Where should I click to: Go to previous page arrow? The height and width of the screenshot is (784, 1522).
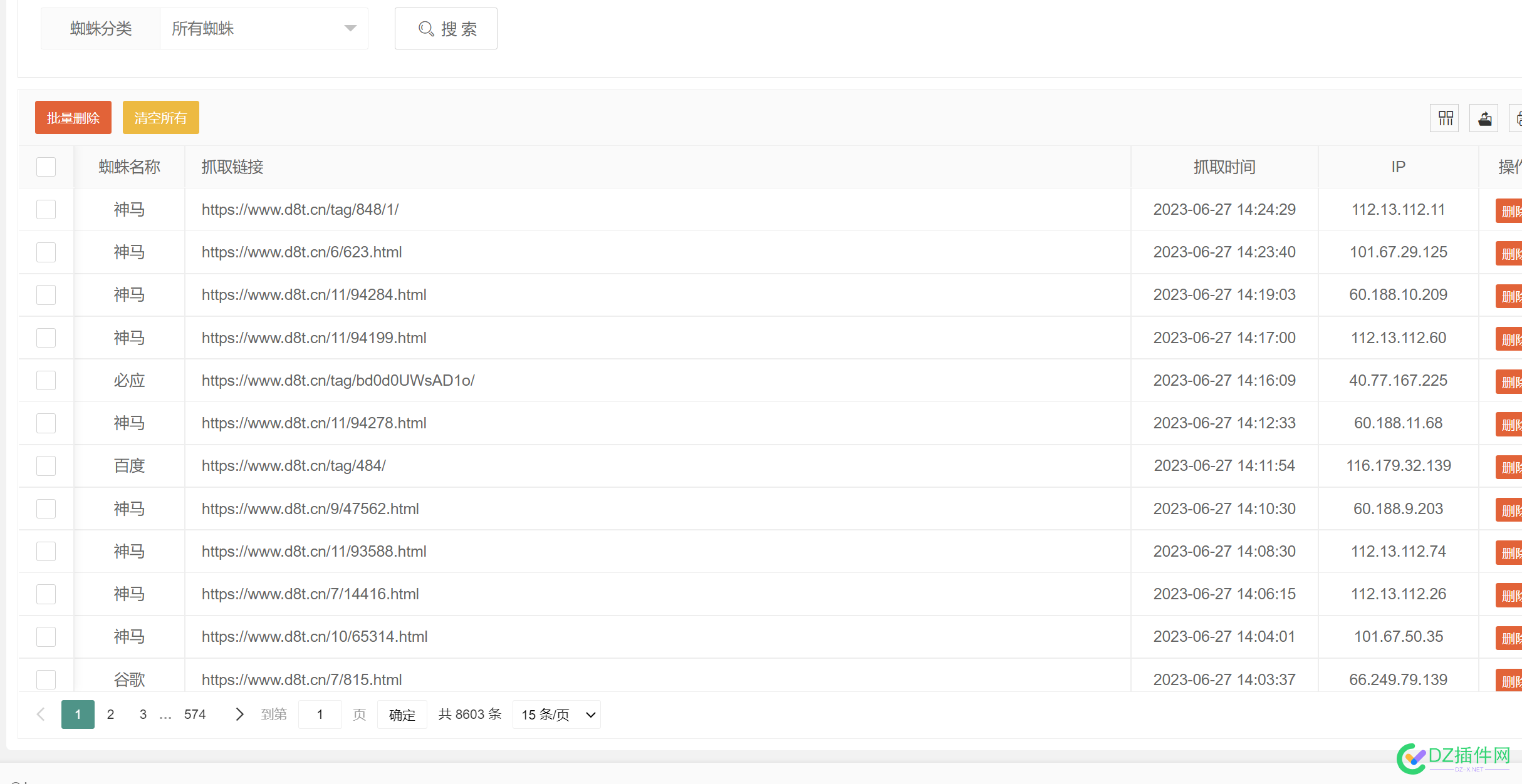coord(41,714)
